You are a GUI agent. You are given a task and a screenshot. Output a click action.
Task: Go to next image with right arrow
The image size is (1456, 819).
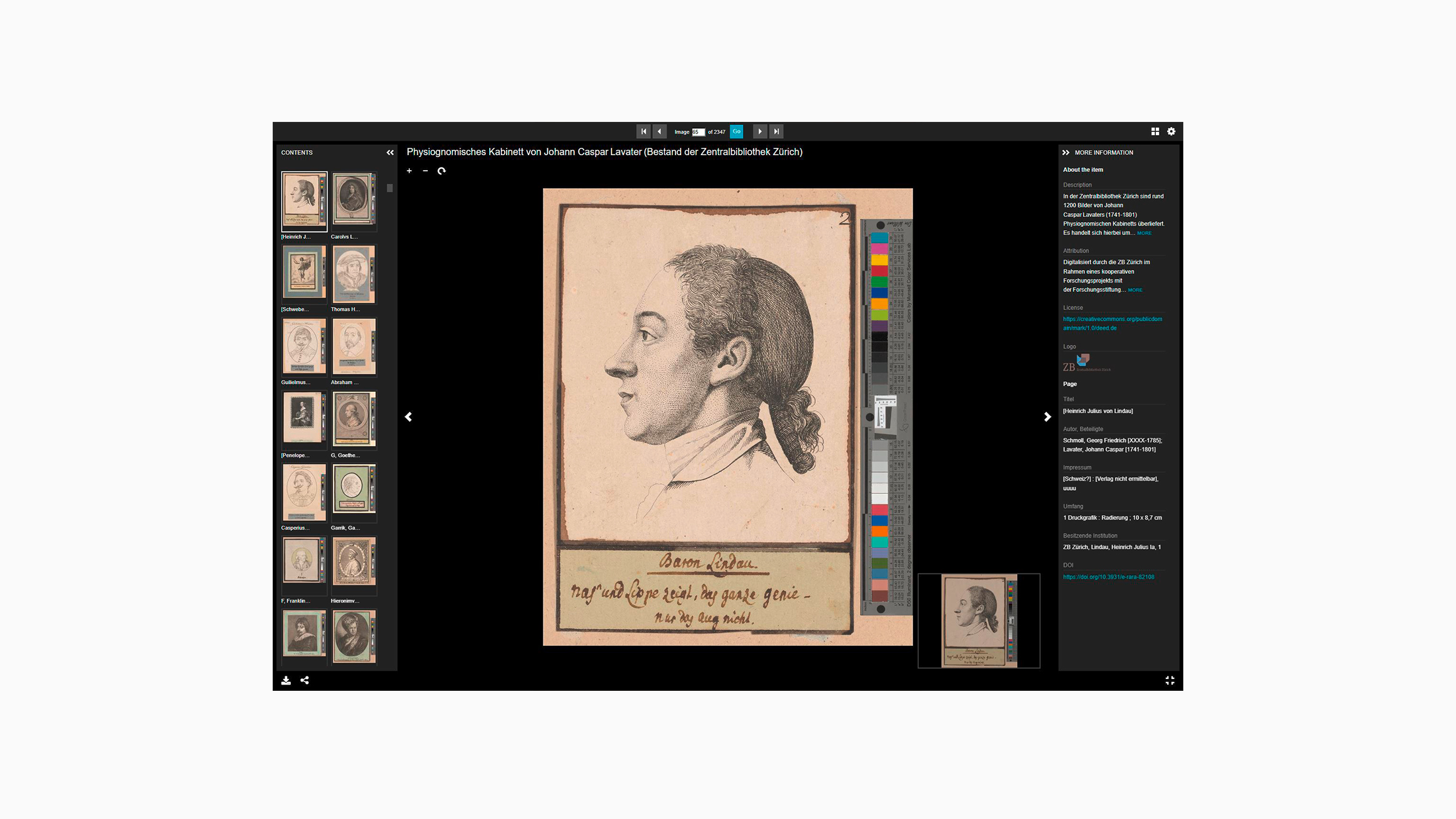pyautogui.click(x=1048, y=417)
